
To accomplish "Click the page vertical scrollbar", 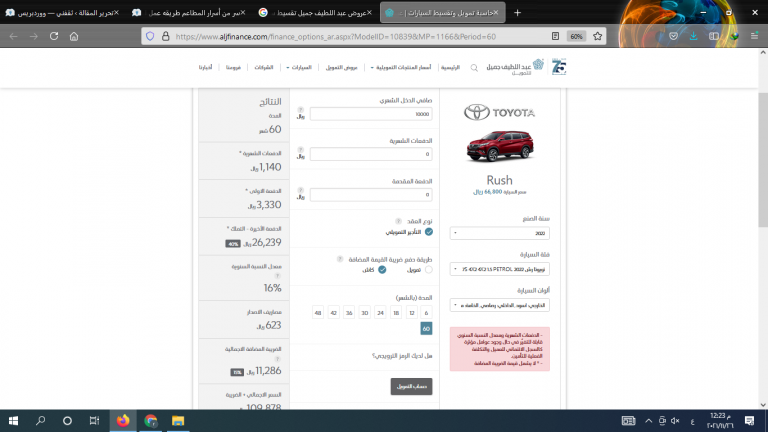I will click(x=763, y=159).
